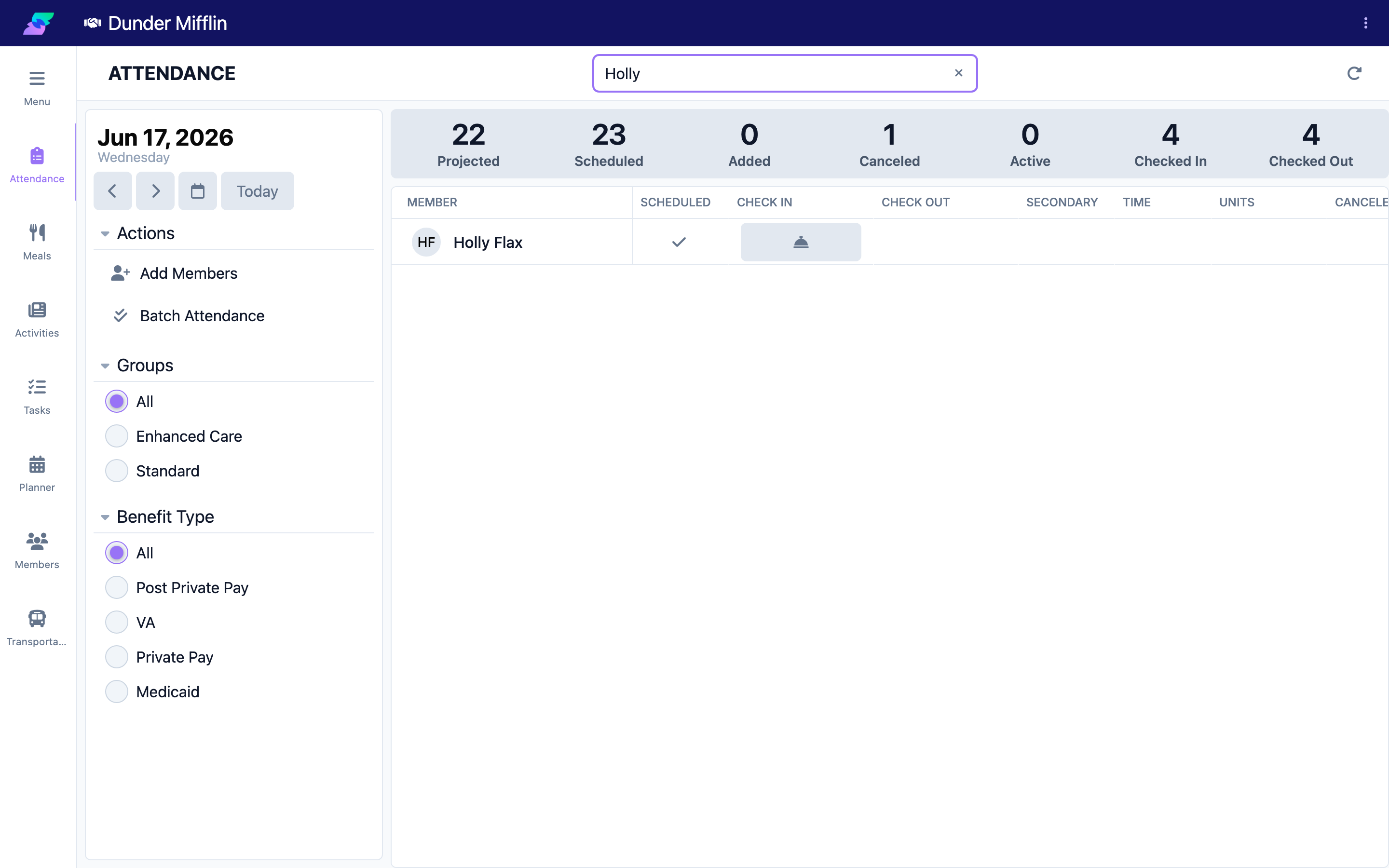Viewport: 1389px width, 868px height.
Task: Click the HF avatar
Action: pyautogui.click(x=426, y=242)
